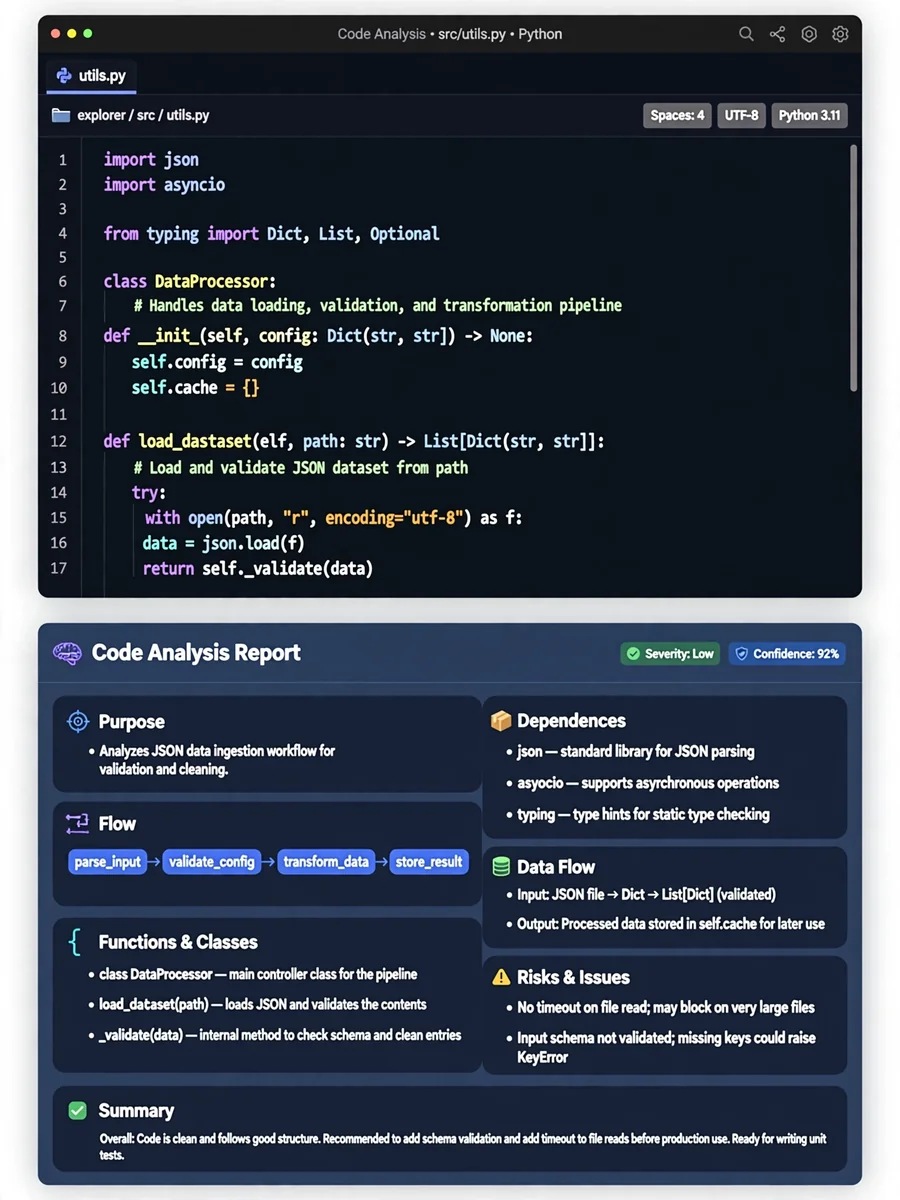Click the flow arrows icon next to Flow
This screenshot has height=1200, width=900.
click(x=77, y=824)
